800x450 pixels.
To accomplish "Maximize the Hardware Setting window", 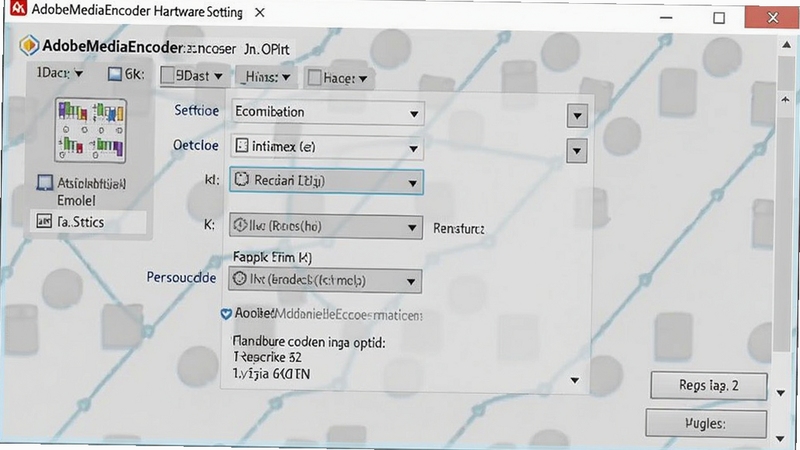I will pyautogui.click(x=719, y=18).
